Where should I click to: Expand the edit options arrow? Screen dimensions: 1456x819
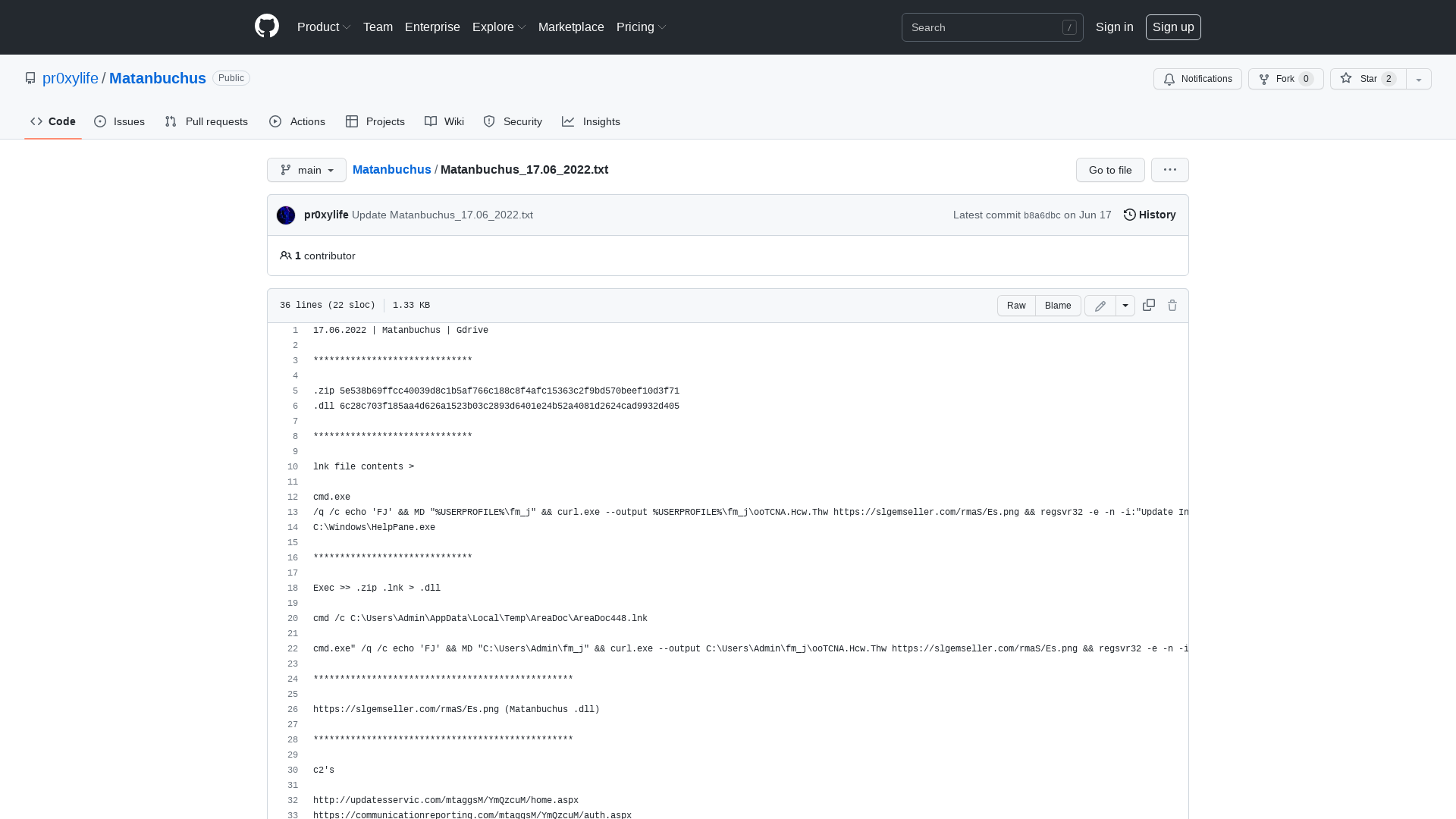click(1125, 306)
